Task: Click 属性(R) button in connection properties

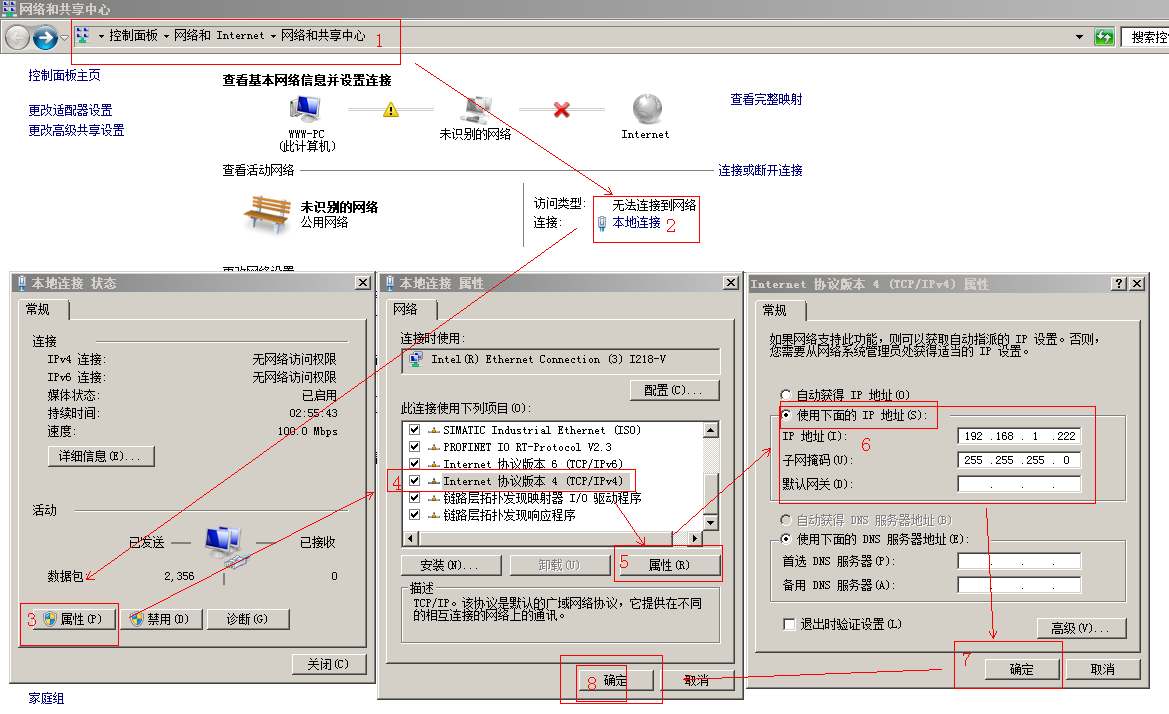Action: [x=669, y=566]
